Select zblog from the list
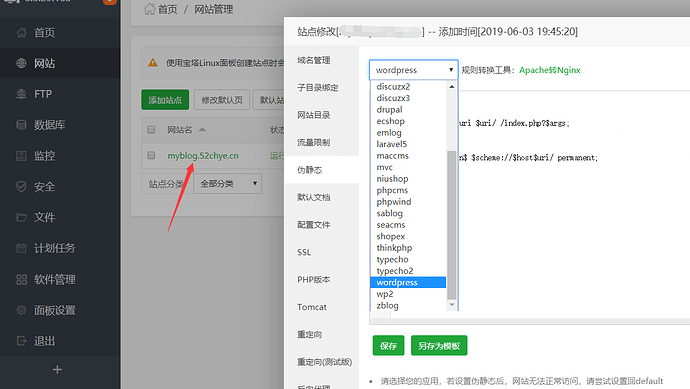Viewport: 690px width, 389px height. coord(408,305)
